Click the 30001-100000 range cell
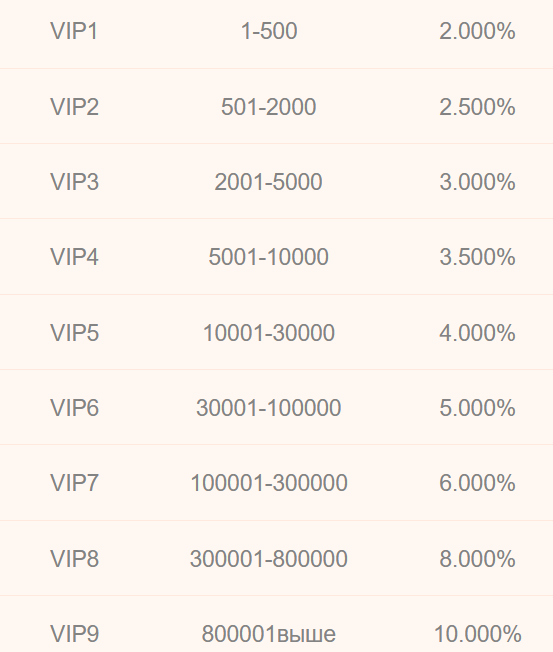Screen dimensions: 553x652 (269, 408)
